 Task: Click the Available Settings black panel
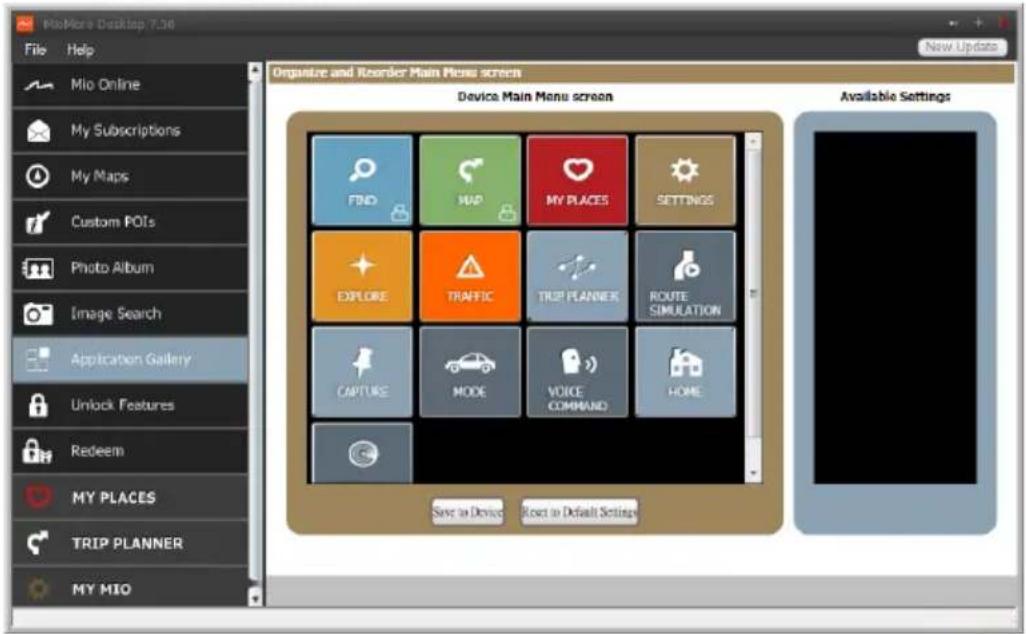click(x=895, y=308)
